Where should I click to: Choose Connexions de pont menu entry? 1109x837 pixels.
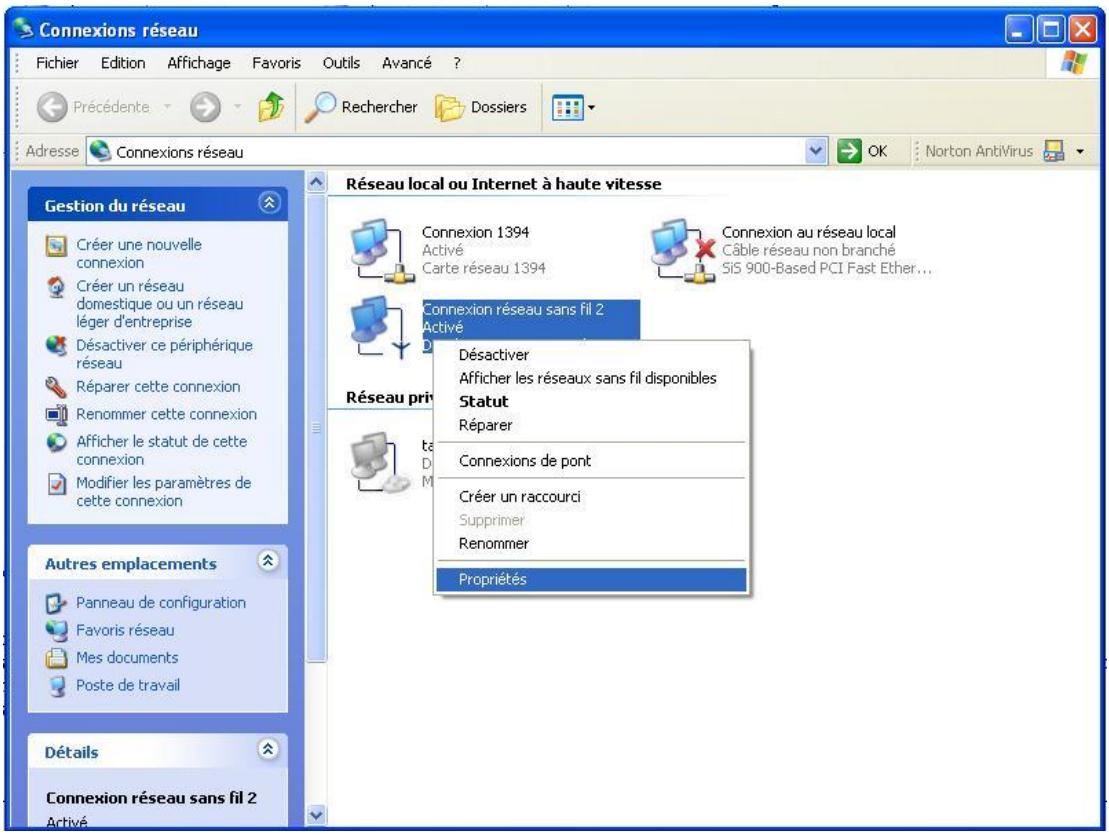591,461
